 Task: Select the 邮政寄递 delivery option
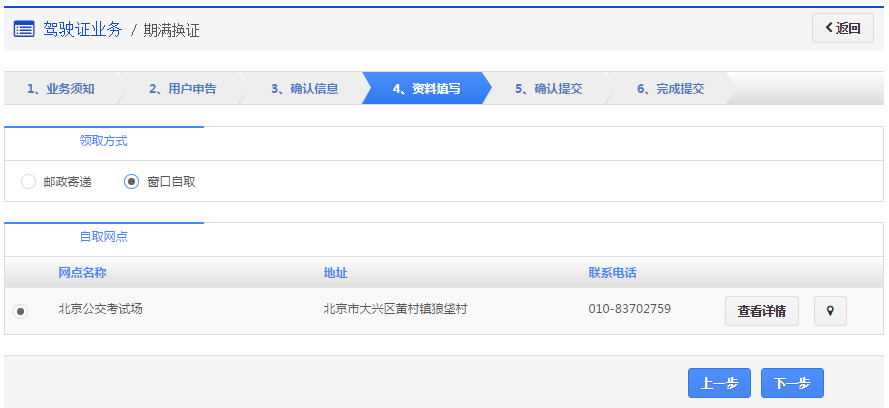coord(28,182)
